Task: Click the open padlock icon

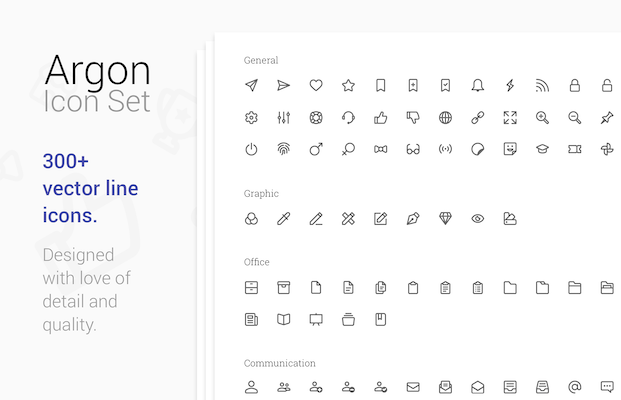Action: (607, 86)
